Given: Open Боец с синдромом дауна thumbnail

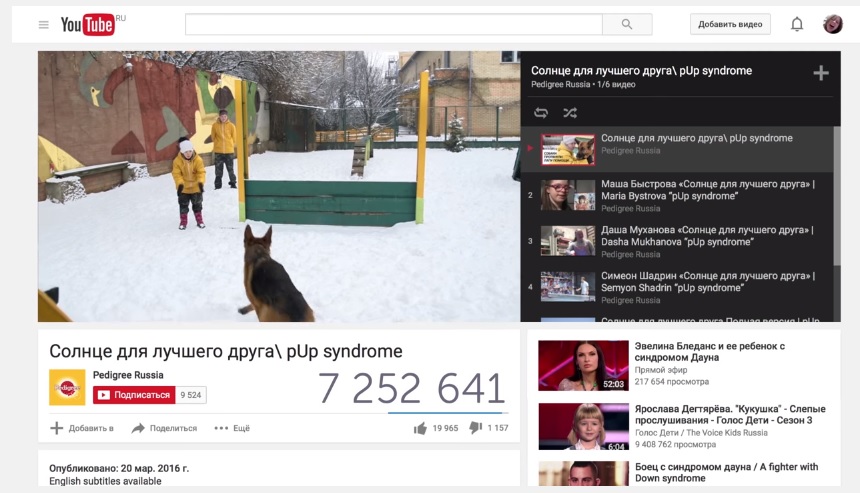Looking at the screenshot, I should (x=583, y=473).
